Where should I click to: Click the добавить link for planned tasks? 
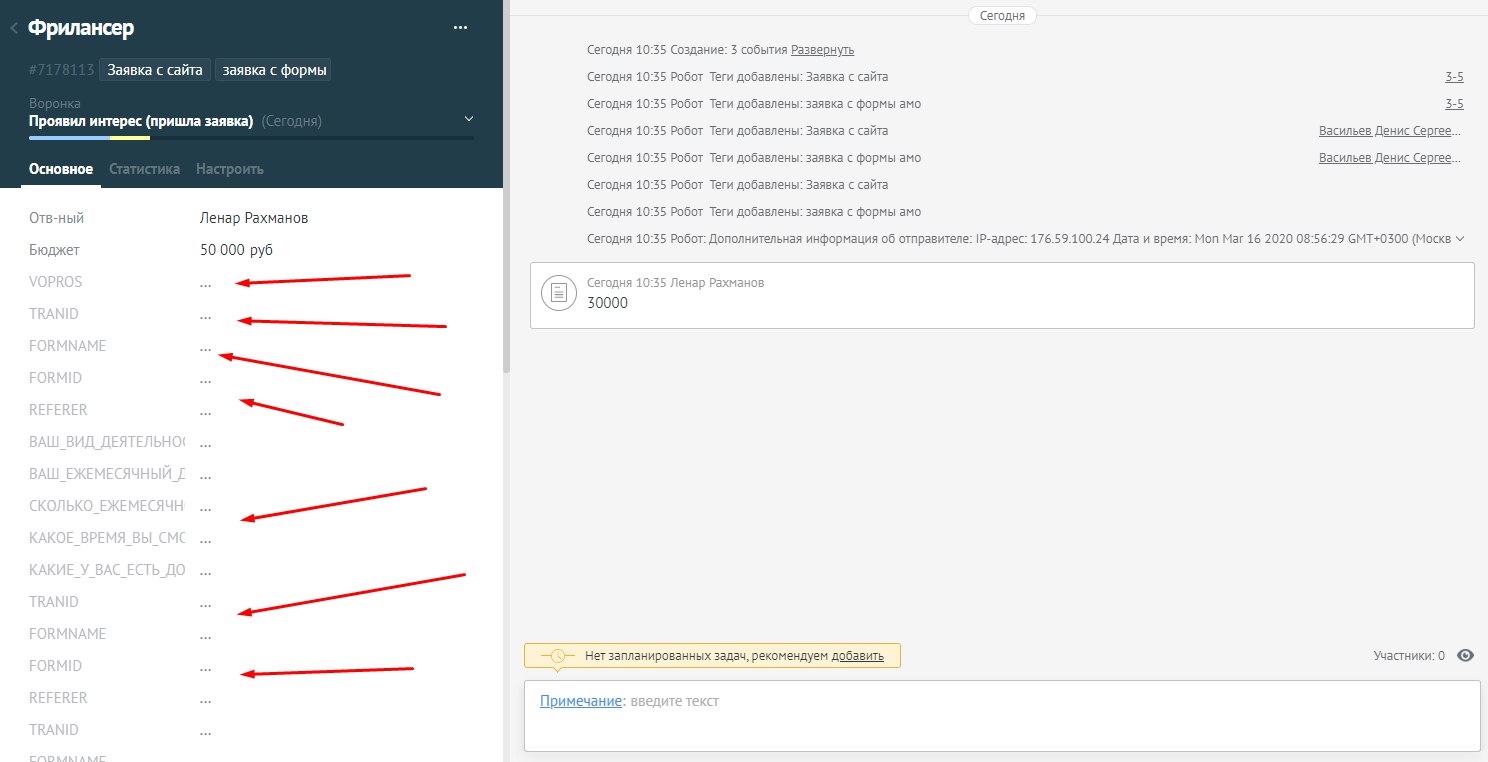pyautogui.click(x=857, y=656)
